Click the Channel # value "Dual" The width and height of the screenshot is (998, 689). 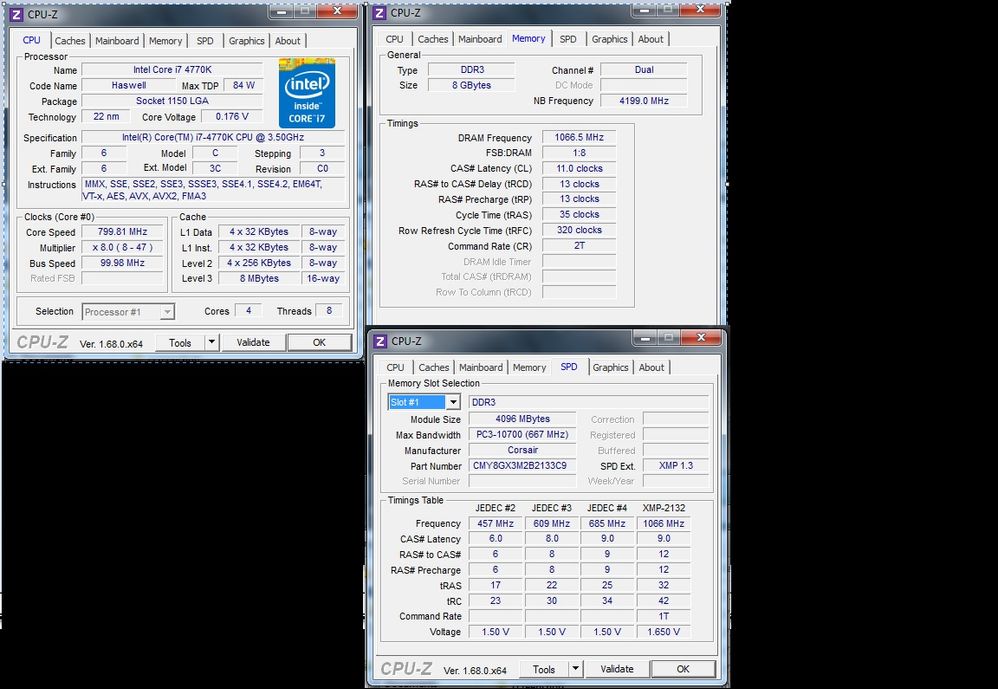(x=644, y=70)
